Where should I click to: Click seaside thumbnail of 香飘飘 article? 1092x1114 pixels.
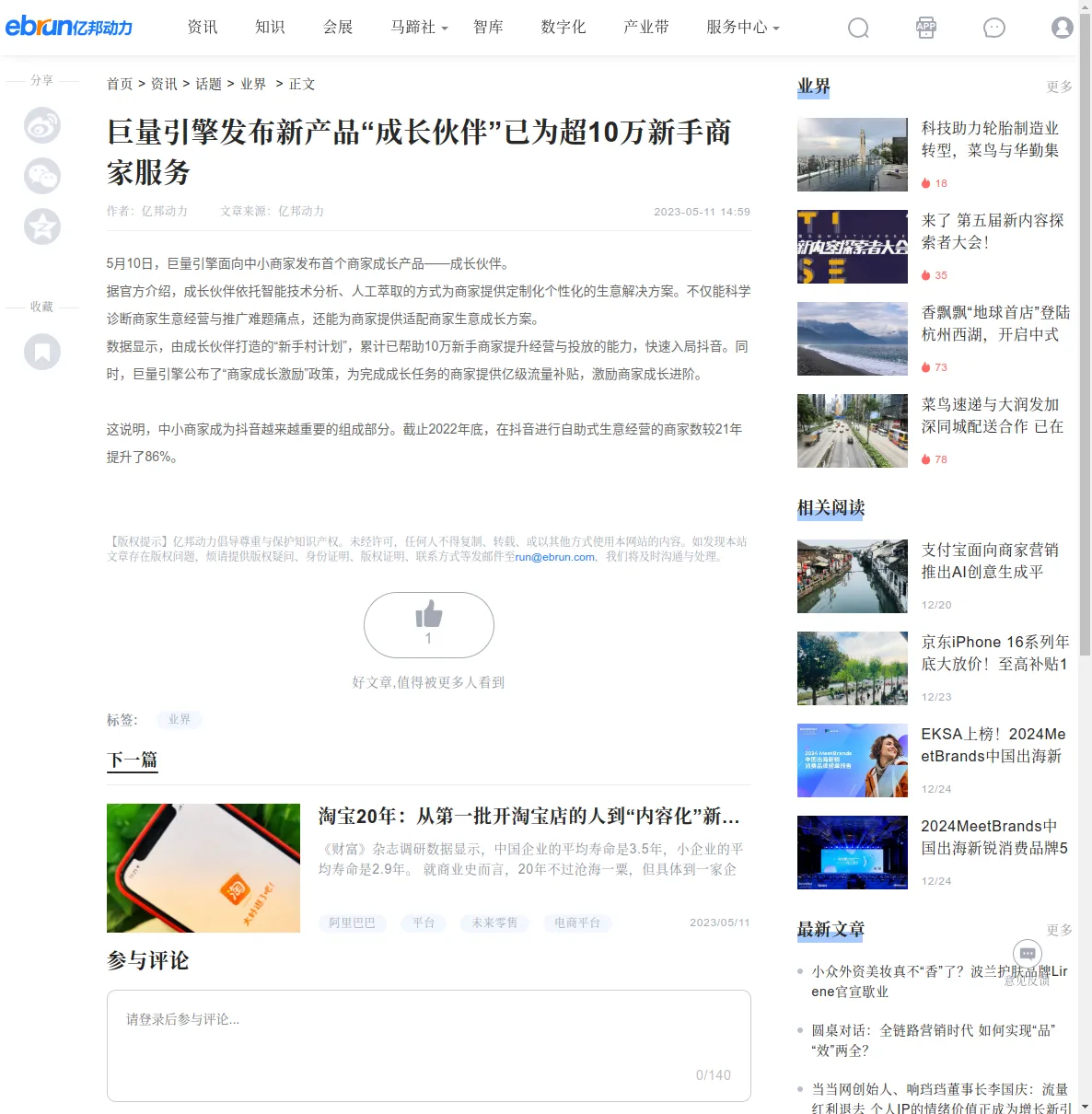pos(853,339)
